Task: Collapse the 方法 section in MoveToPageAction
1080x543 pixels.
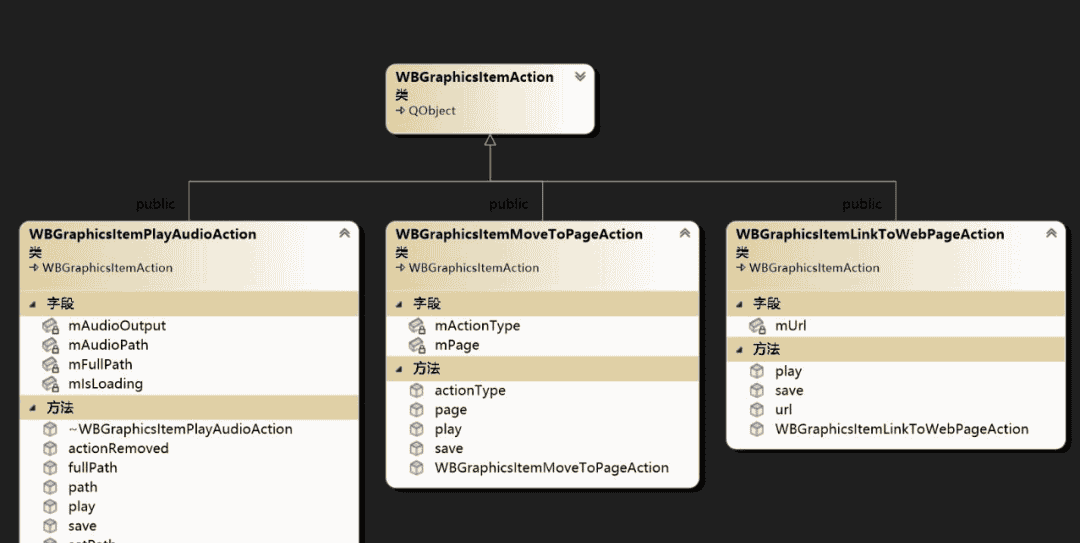Action: click(x=399, y=369)
